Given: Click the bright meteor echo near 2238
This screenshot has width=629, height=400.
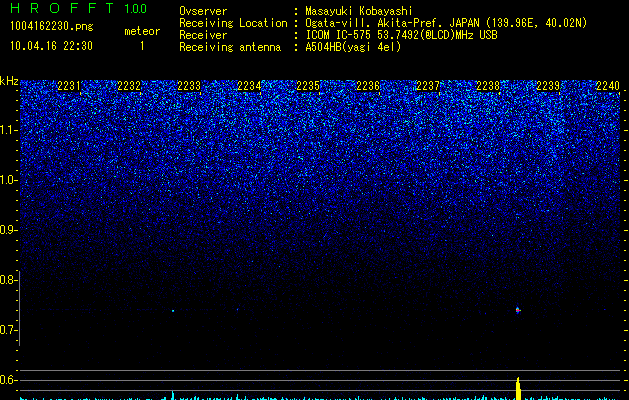Looking at the screenshot, I should click(x=518, y=310).
